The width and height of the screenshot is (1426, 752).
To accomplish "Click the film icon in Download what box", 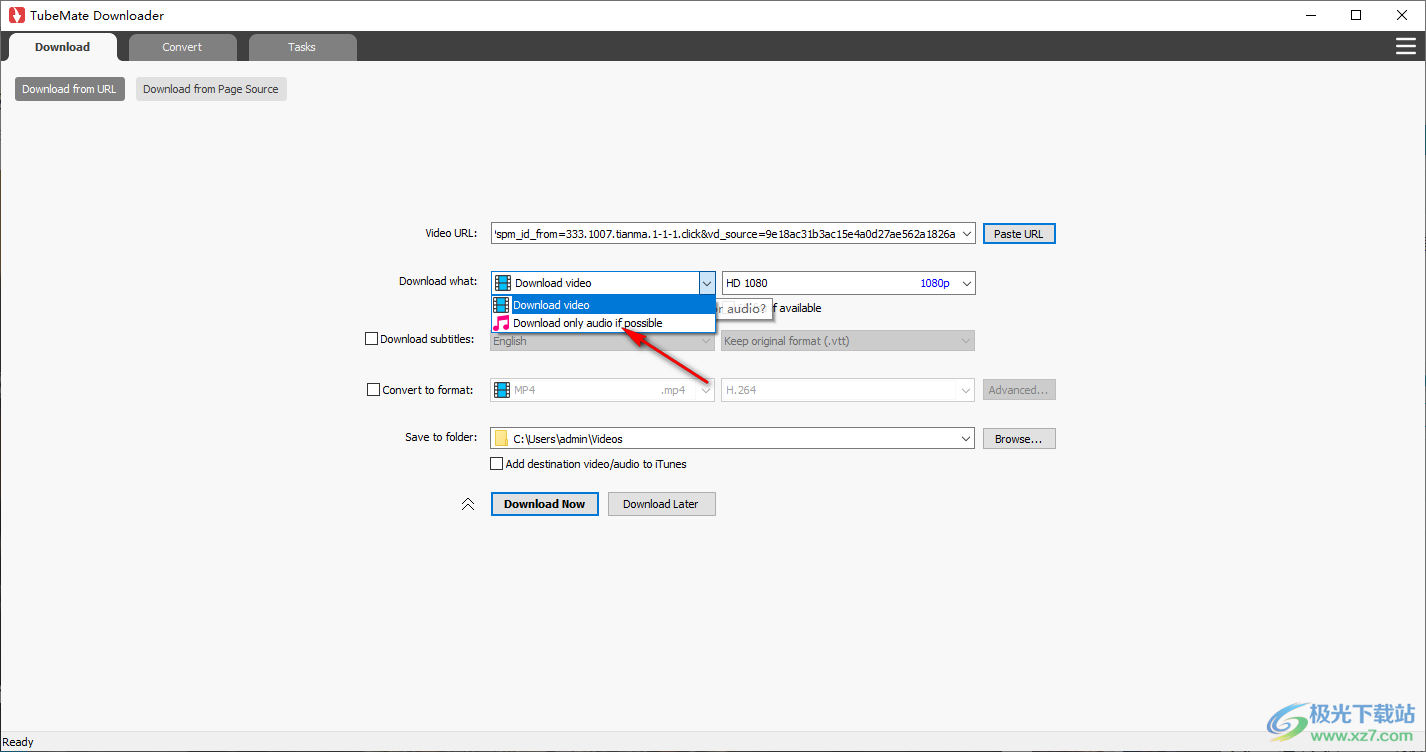I will point(503,283).
